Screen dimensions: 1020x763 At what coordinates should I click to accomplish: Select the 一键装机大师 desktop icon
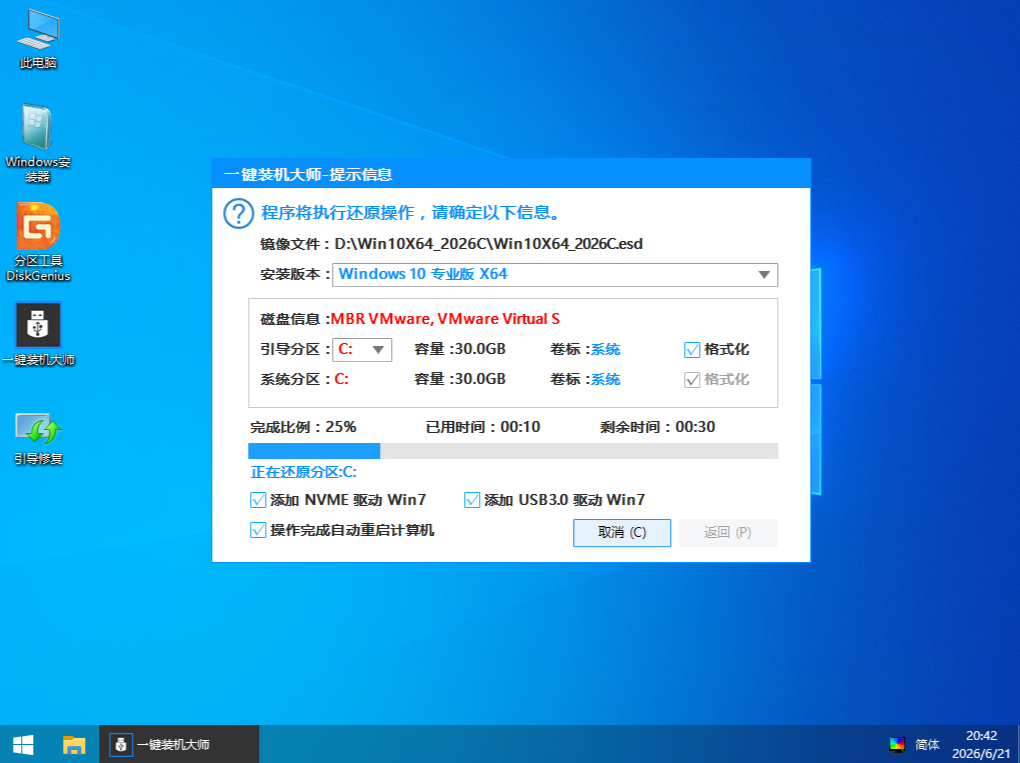[x=38, y=334]
